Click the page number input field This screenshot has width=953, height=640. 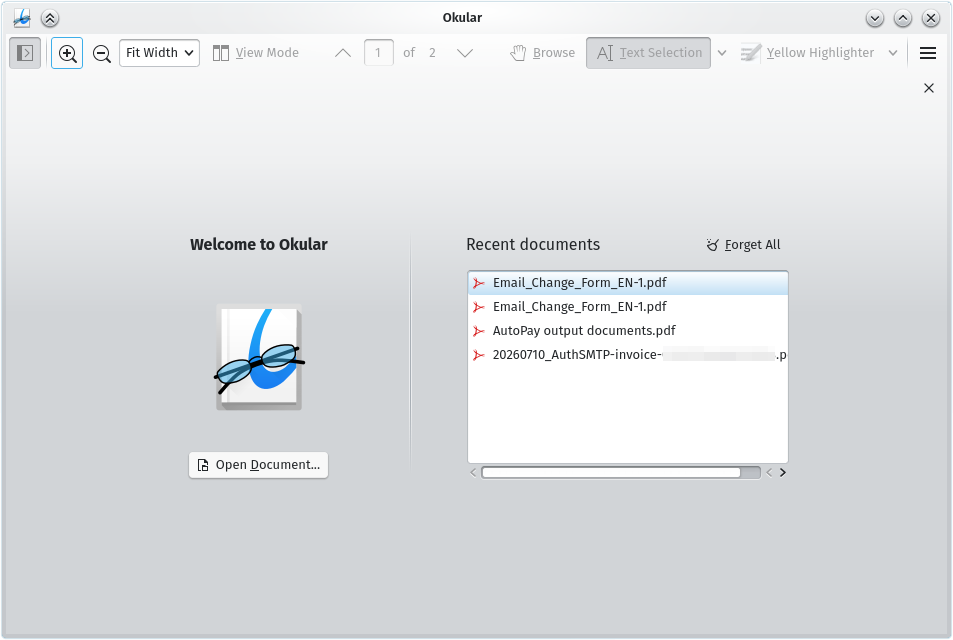coord(379,53)
